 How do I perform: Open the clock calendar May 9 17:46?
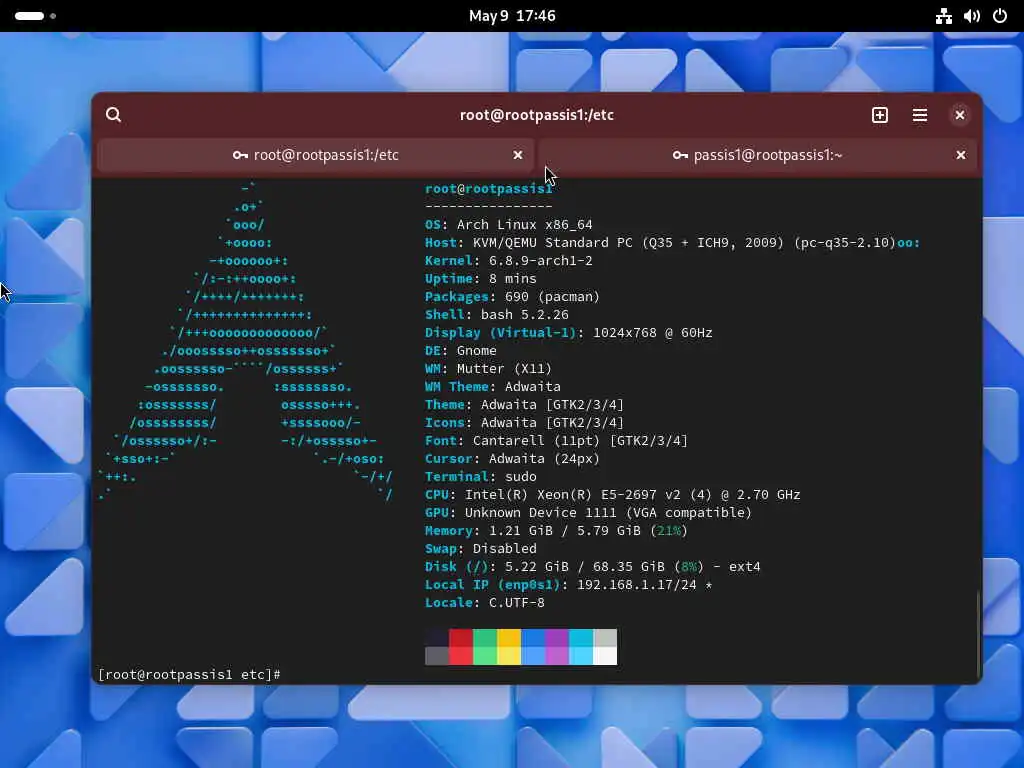pos(512,16)
